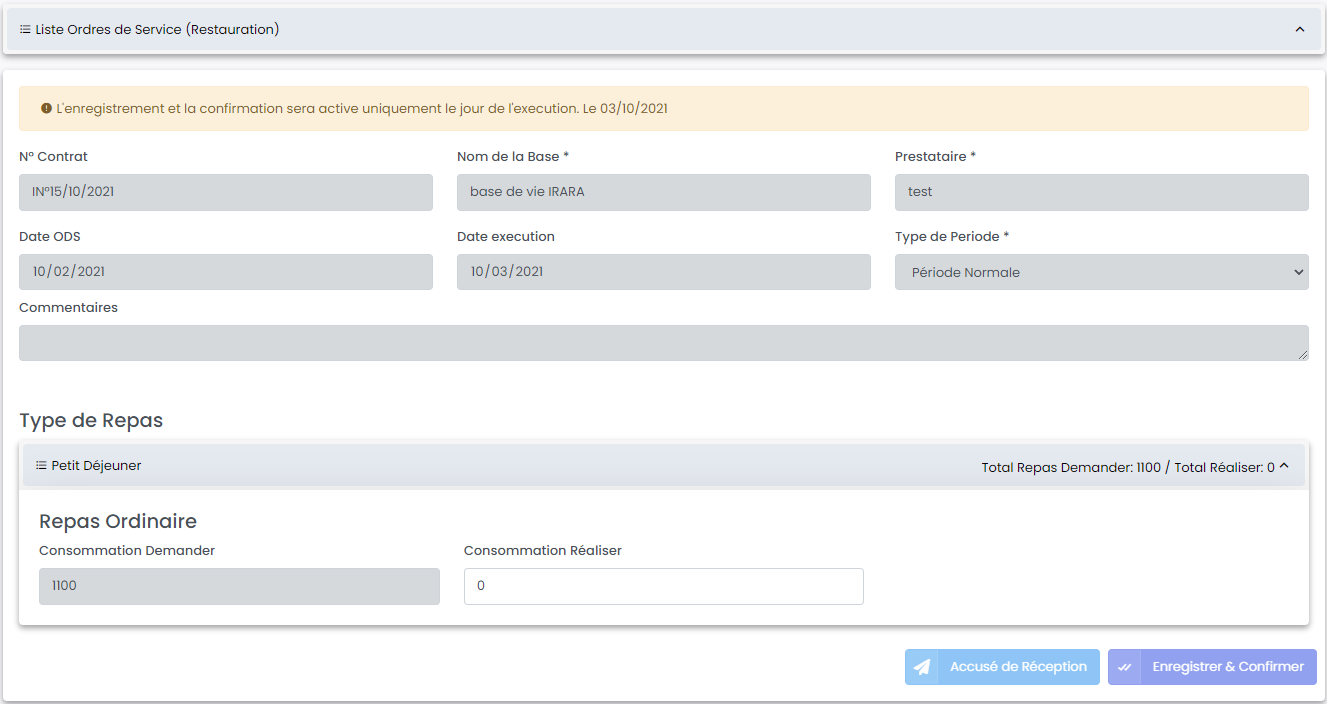Select the Nom de la Base field
This screenshot has width=1327, height=704.
(x=663, y=192)
